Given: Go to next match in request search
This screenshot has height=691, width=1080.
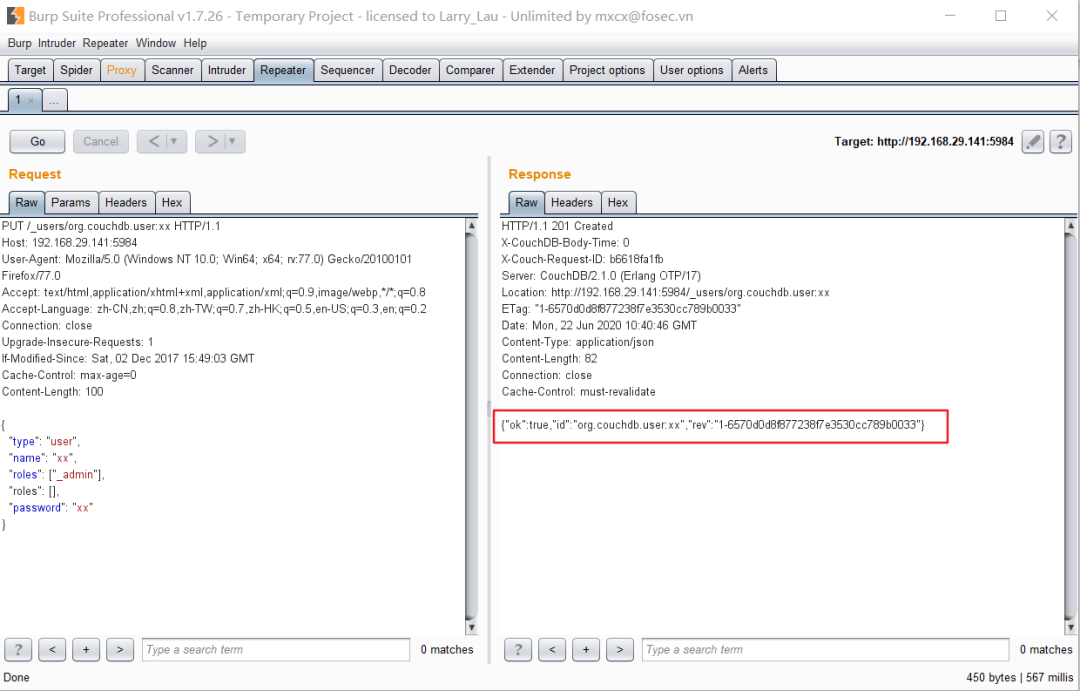Looking at the screenshot, I should (120, 650).
